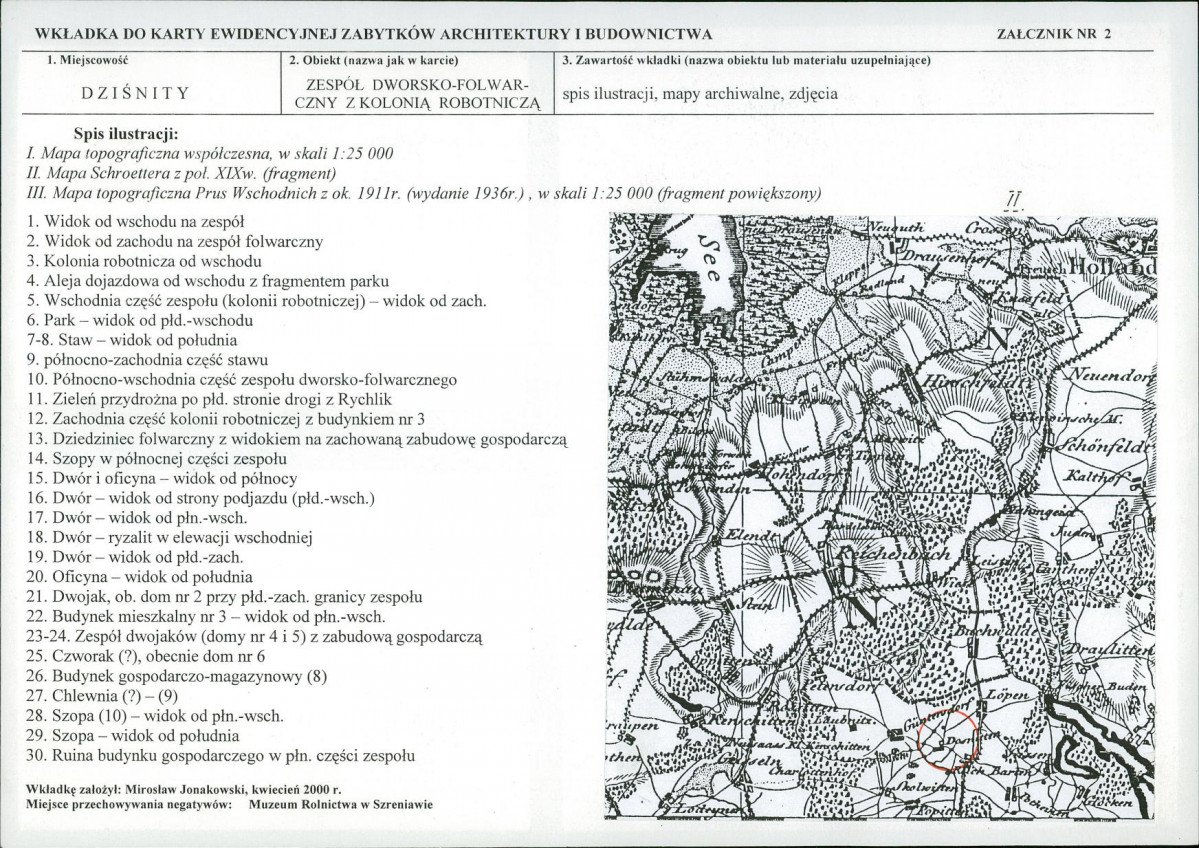
Task: Click item '28. Szopa (10) – widok od płn.-wsch.'
Action: [155, 716]
